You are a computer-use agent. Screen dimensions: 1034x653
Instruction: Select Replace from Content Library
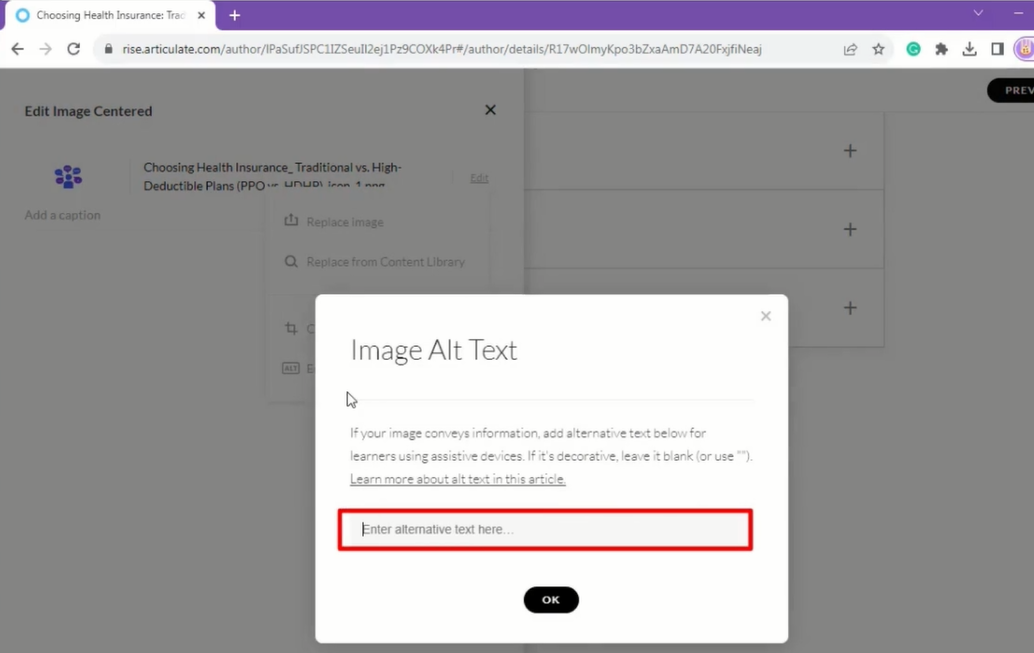[385, 262]
